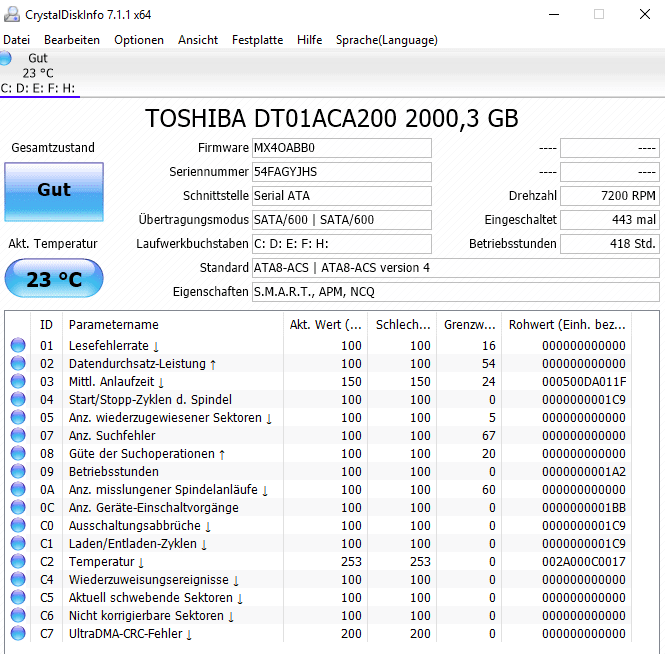Click threshold value 67 in Suchfehler row
The width and height of the screenshot is (665, 654).
489,436
